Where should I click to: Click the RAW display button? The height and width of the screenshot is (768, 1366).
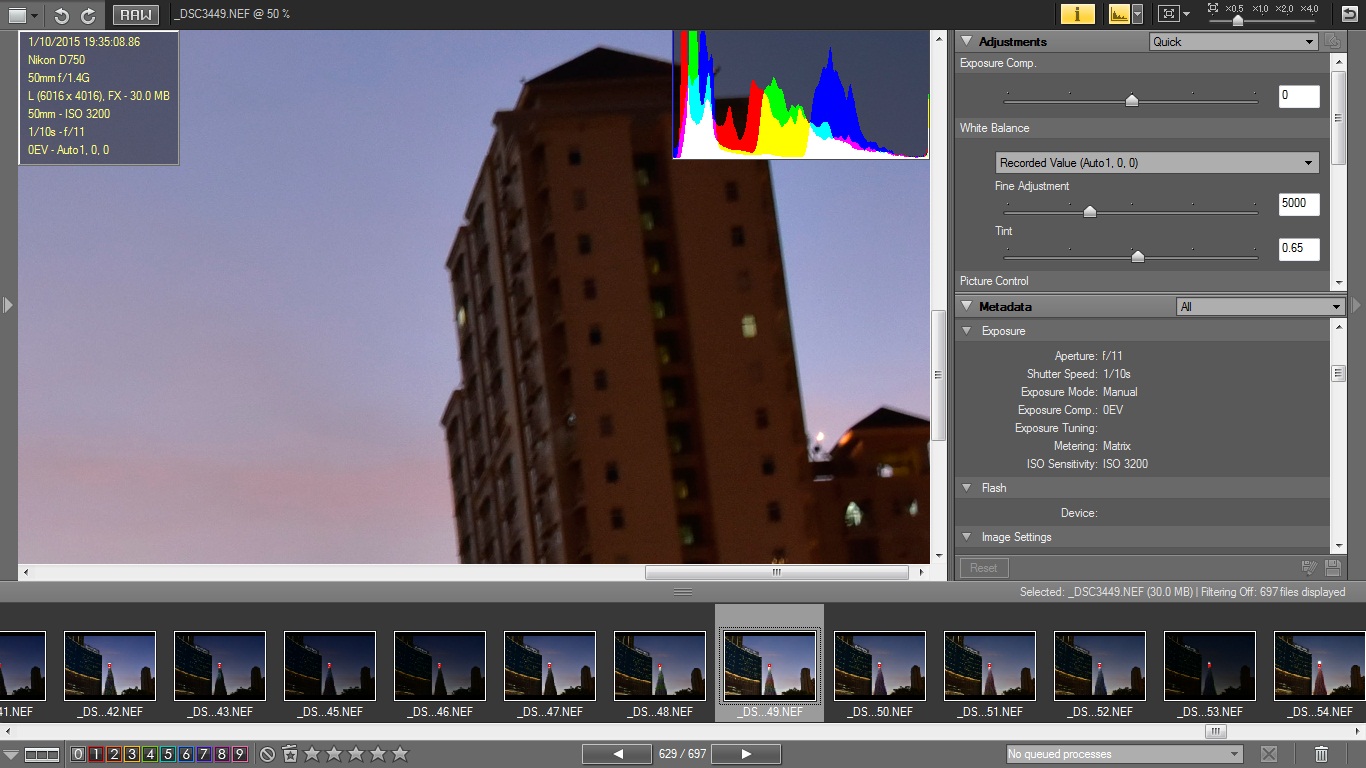click(135, 15)
